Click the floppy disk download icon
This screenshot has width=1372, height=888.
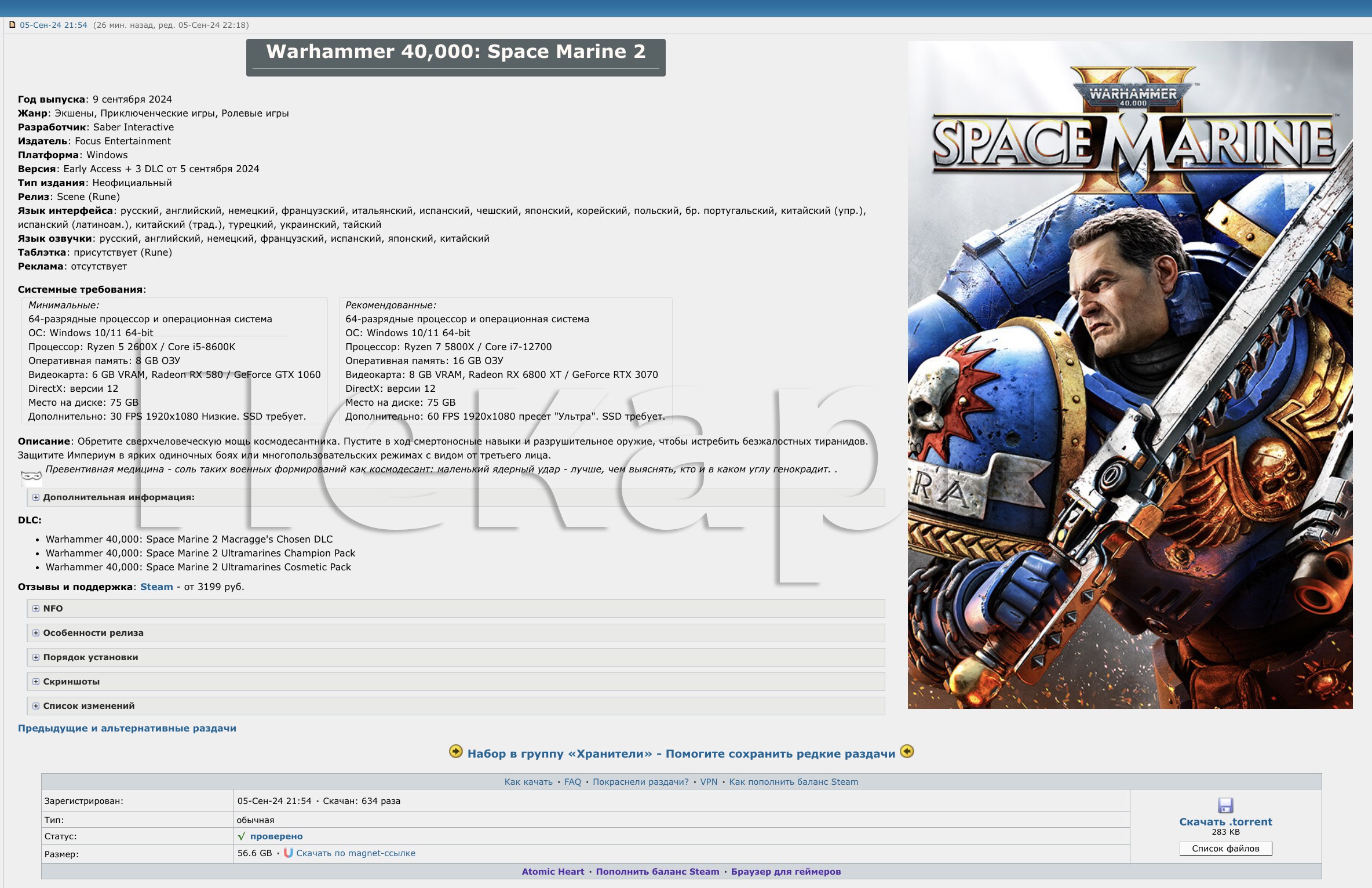click(1225, 805)
